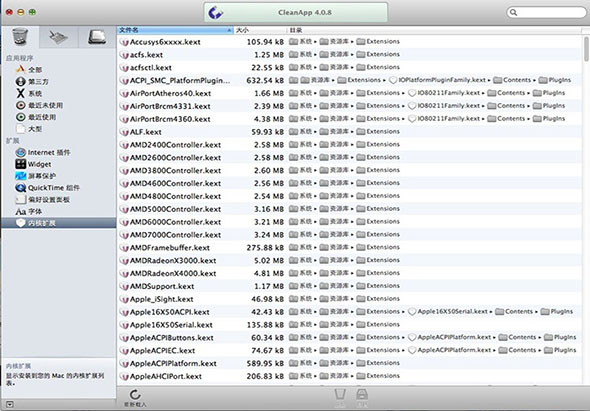Select ACPI_SMC_PlatformPlugin kext row
The height and width of the screenshot is (411, 590).
click(x=350, y=80)
